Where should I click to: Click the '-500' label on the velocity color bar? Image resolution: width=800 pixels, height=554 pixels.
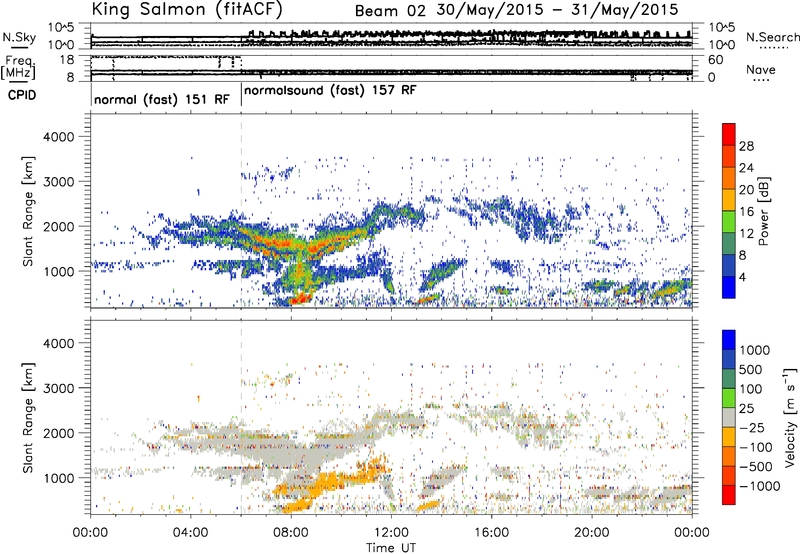click(756, 467)
